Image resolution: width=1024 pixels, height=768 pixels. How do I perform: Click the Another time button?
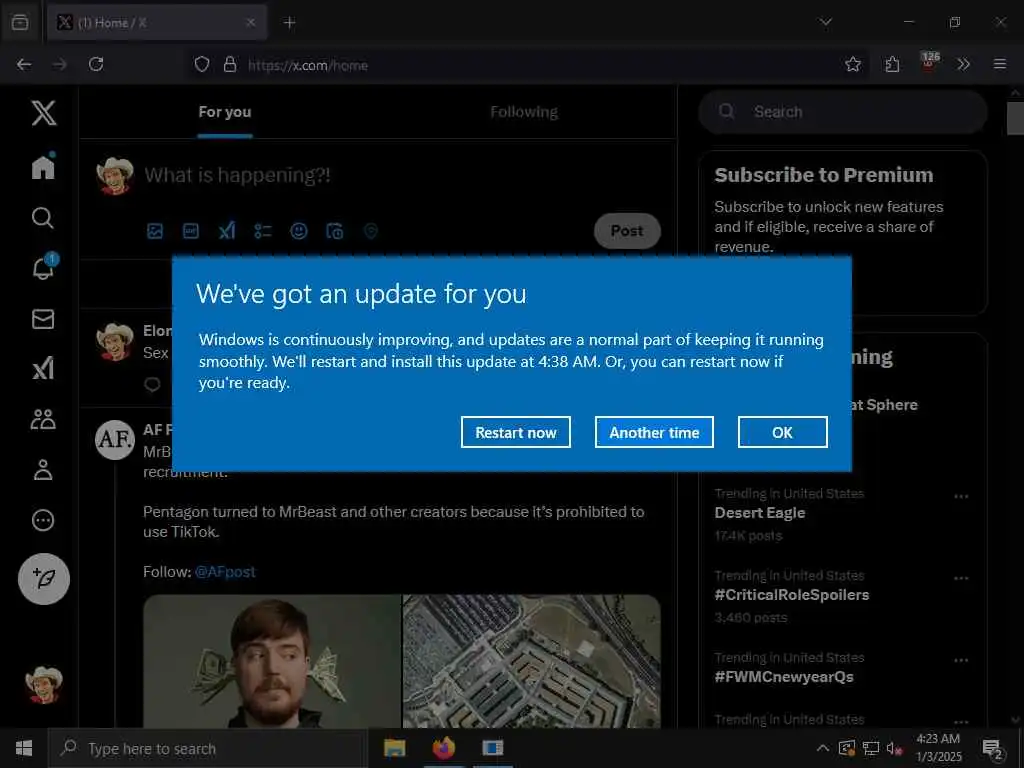(x=654, y=432)
